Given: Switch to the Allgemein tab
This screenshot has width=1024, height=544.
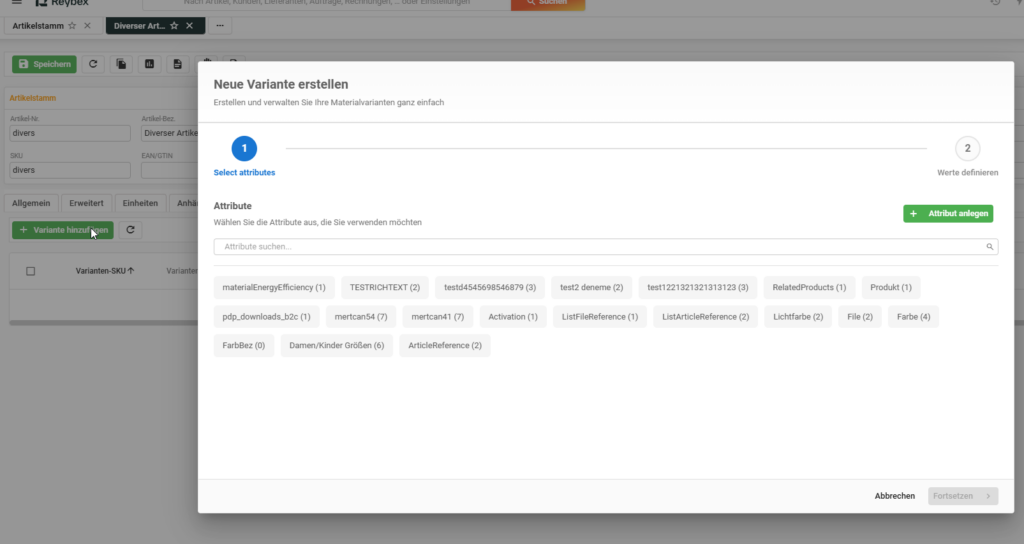Looking at the screenshot, I should coord(31,203).
